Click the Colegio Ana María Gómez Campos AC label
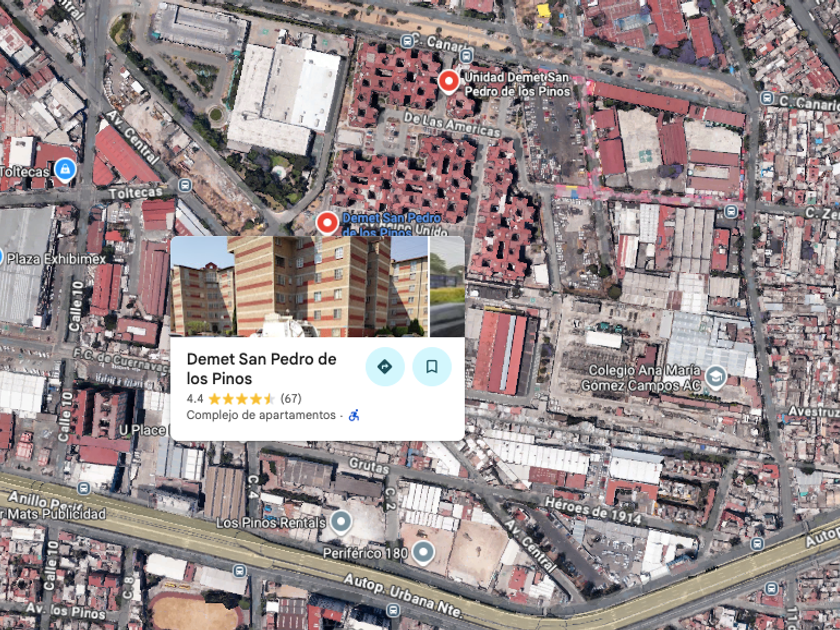This screenshot has width=840, height=630. pos(641,378)
